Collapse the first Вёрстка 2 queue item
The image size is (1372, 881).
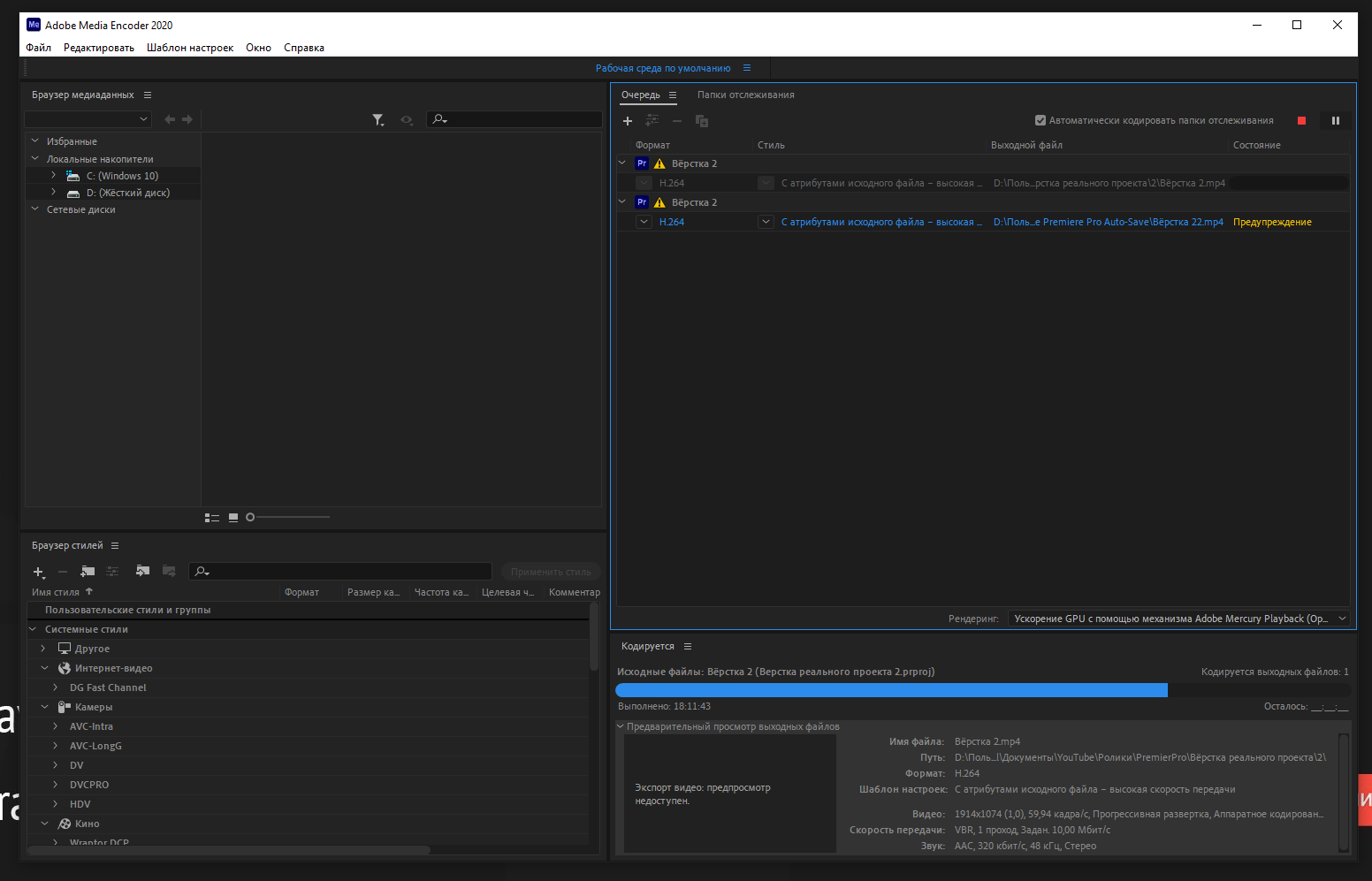(621, 163)
